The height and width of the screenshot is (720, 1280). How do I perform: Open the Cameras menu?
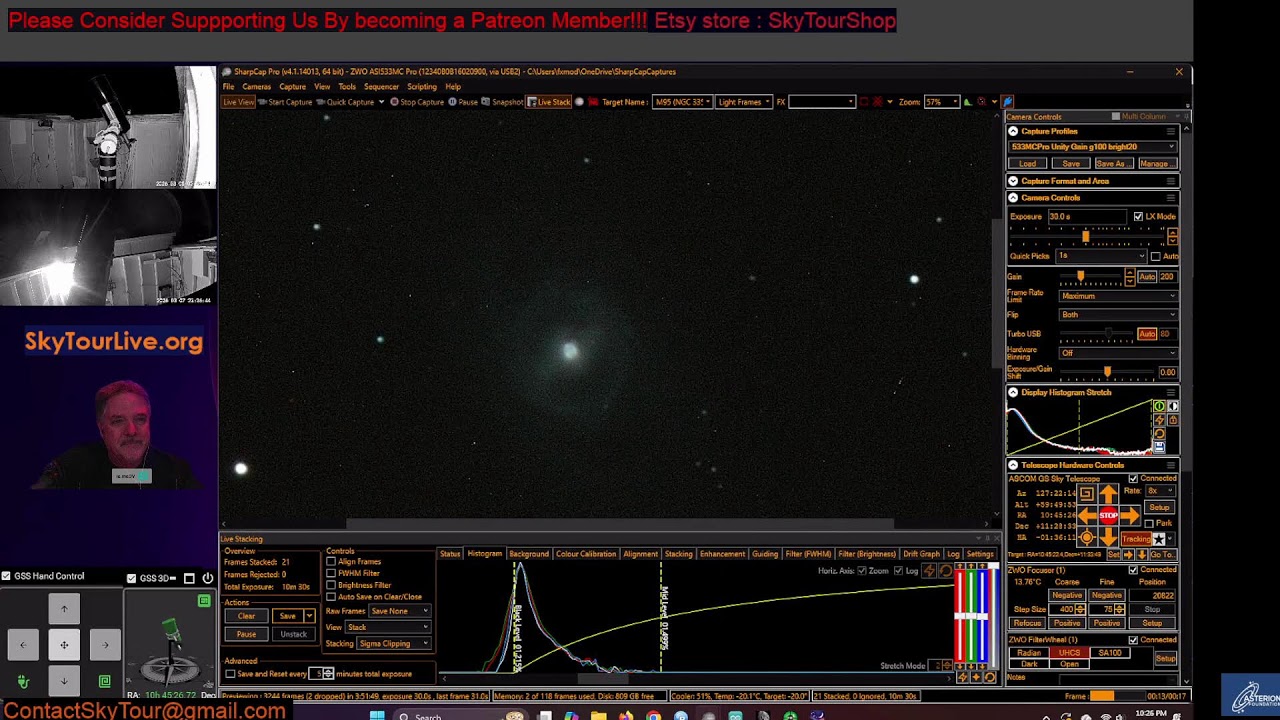(x=256, y=87)
